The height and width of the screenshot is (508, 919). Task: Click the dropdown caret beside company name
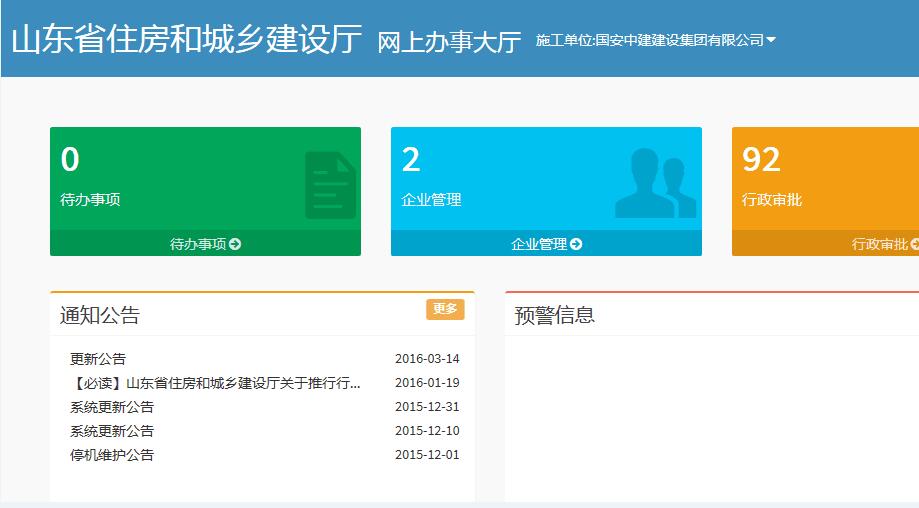point(771,40)
